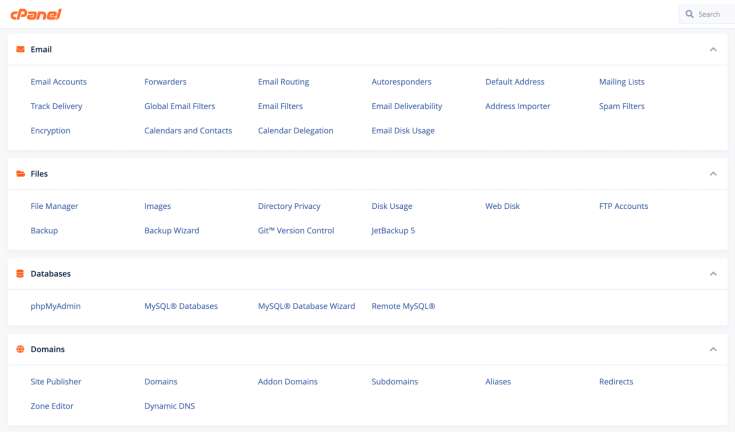735x432 pixels.
Task: Click the magnifier icon in Search box
Action: (x=690, y=14)
